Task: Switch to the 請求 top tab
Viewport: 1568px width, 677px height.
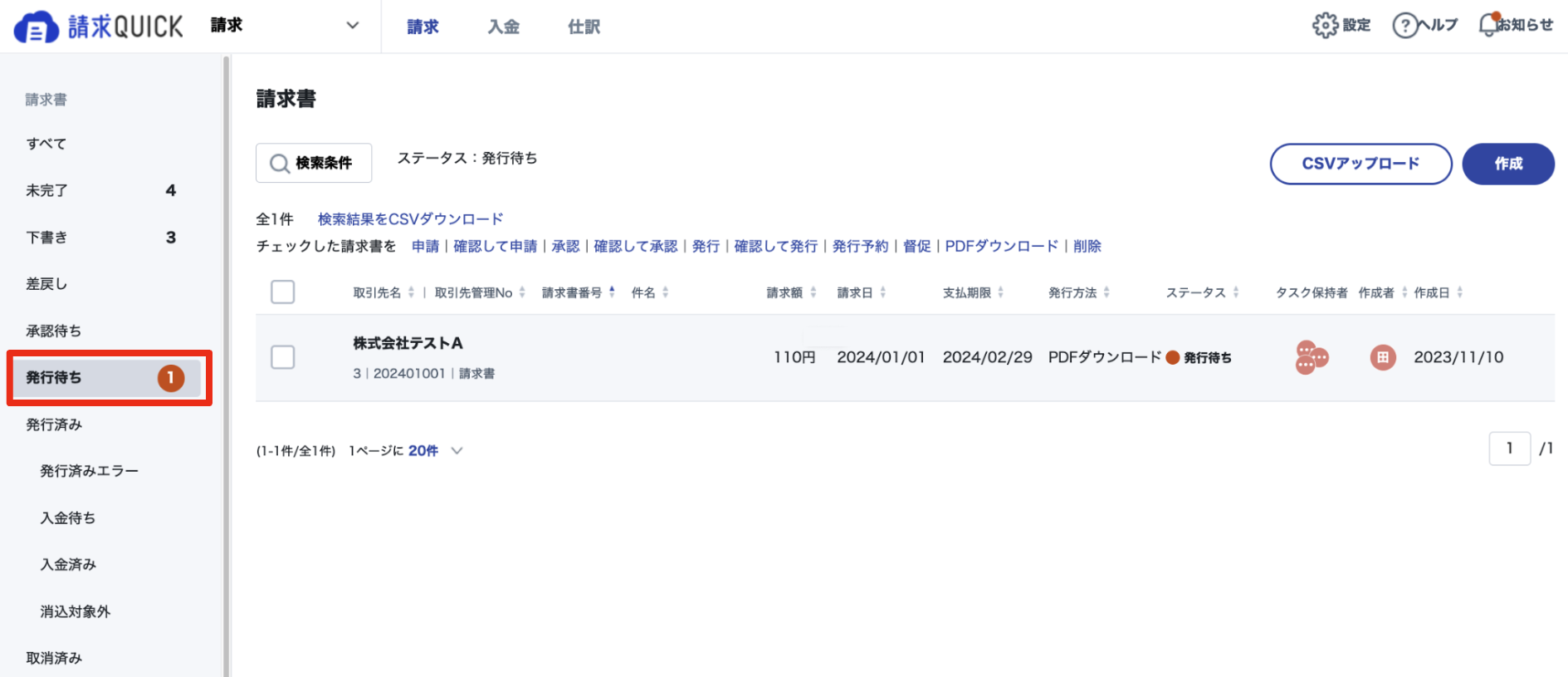Action: (x=423, y=27)
